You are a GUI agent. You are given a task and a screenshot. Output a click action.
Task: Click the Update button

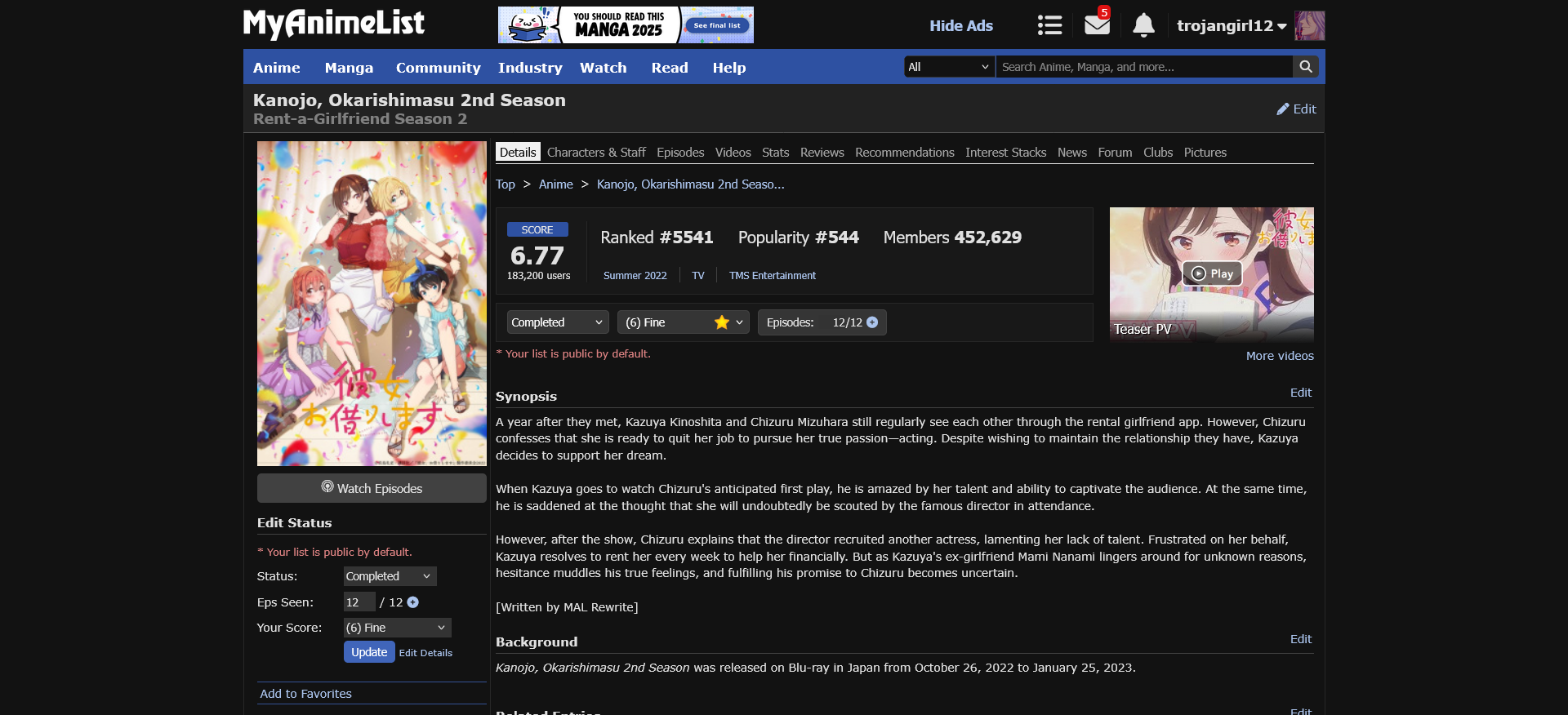tap(369, 652)
